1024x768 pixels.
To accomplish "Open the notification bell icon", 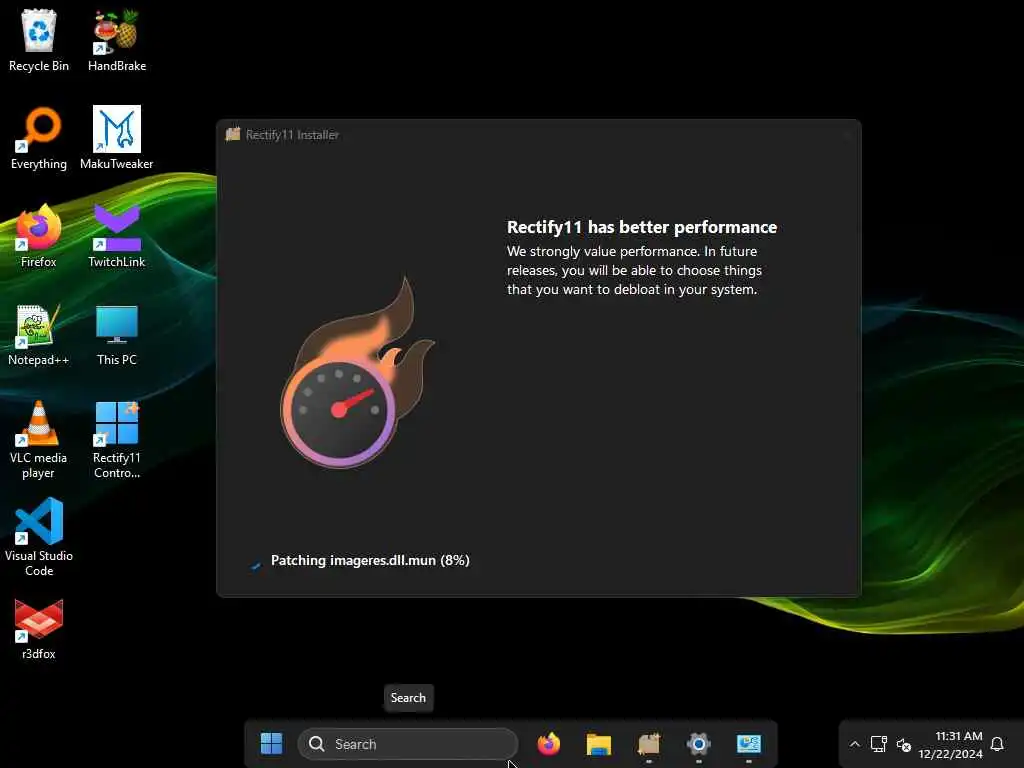I will click(997, 744).
